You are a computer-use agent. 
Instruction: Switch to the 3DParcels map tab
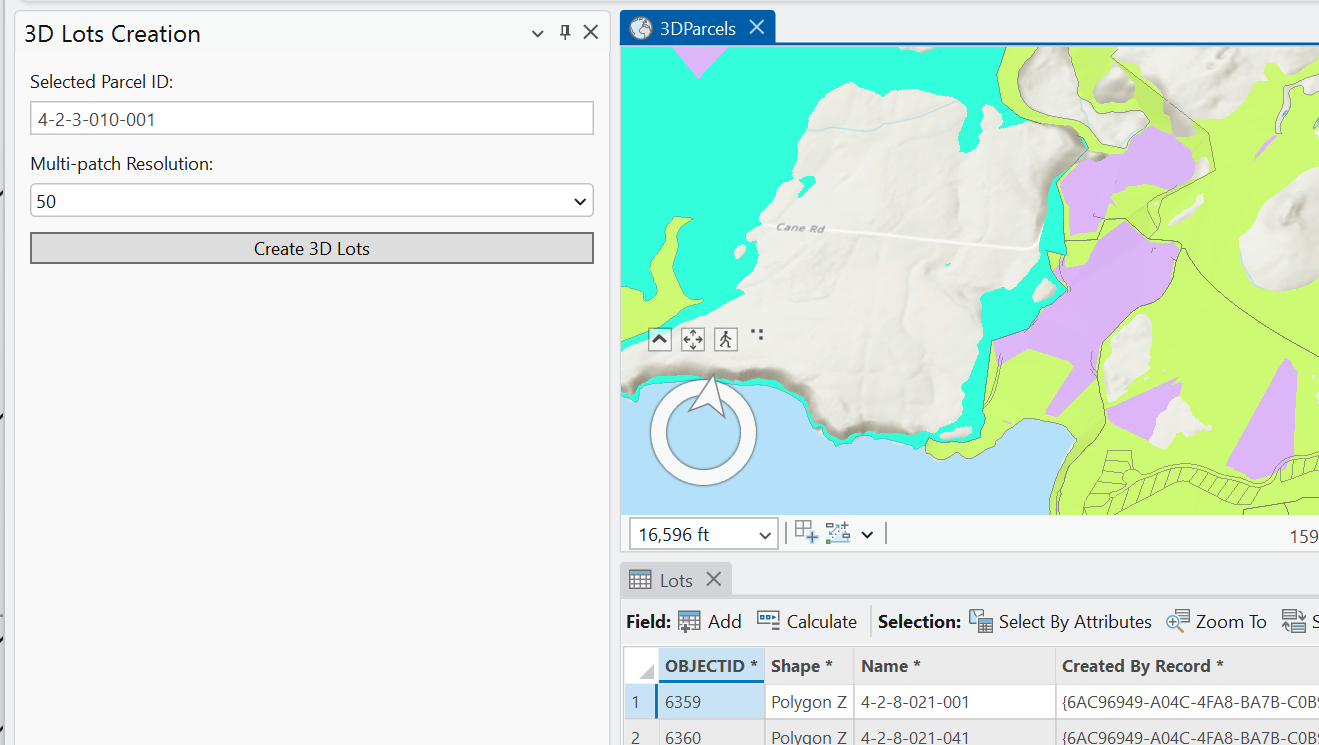coord(698,28)
